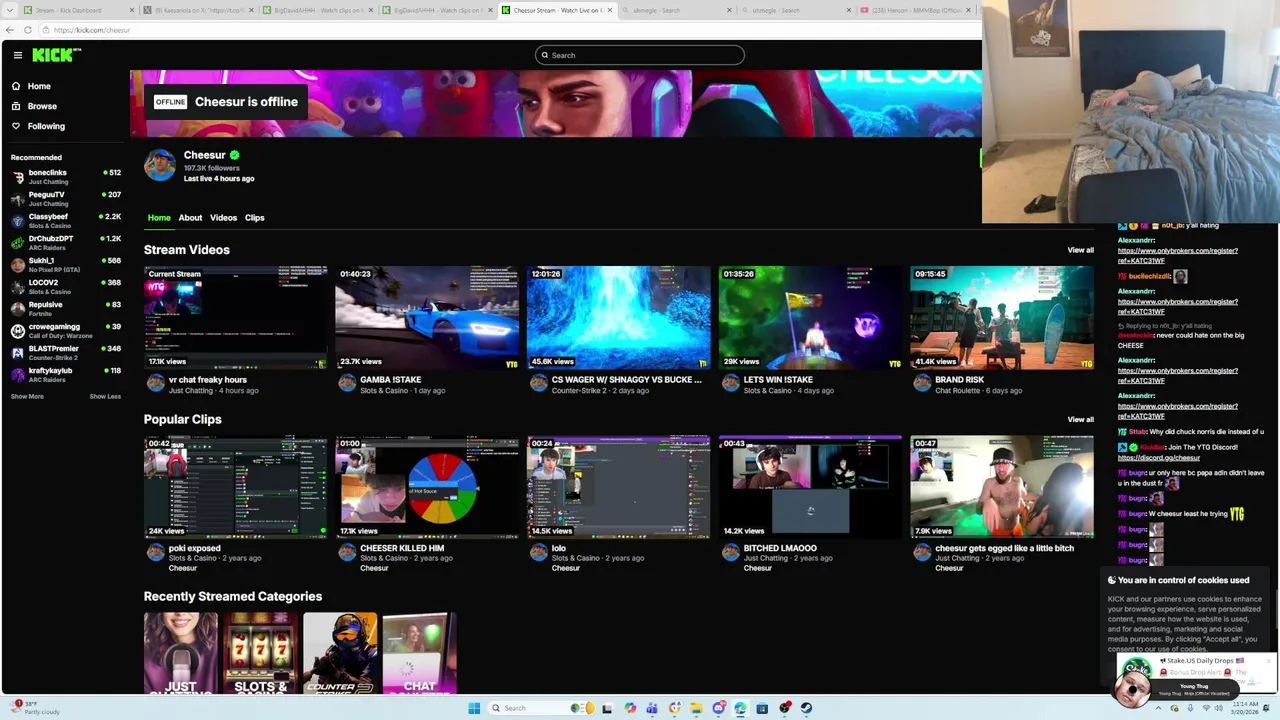Open Counter-Strike 2 category card
Screen dimensions: 1280x720
[x=340, y=653]
